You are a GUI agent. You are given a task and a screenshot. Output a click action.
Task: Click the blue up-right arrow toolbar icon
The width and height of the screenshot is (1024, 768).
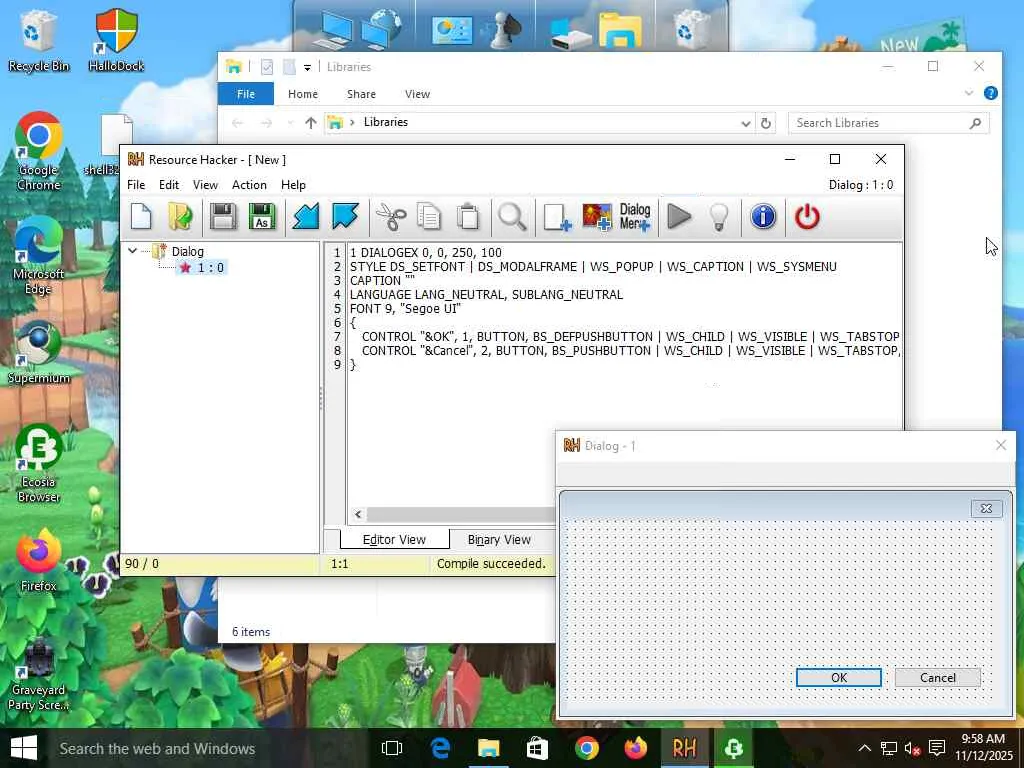point(345,217)
